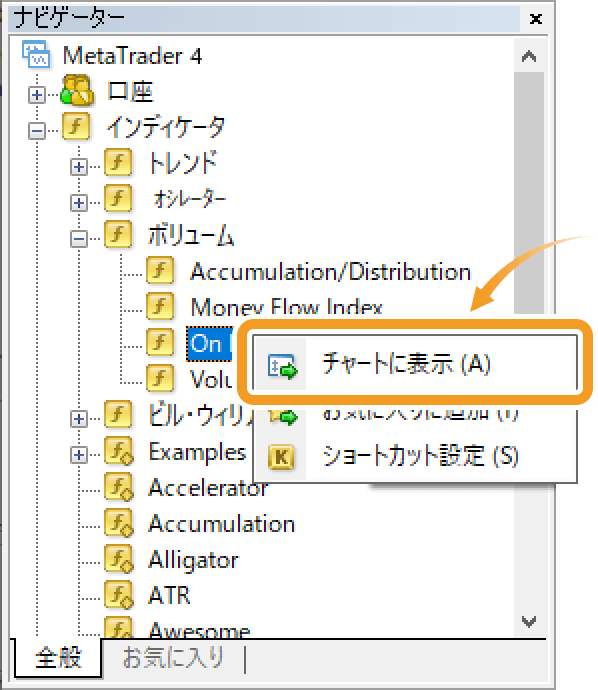Expand the Examples node

coord(79,455)
